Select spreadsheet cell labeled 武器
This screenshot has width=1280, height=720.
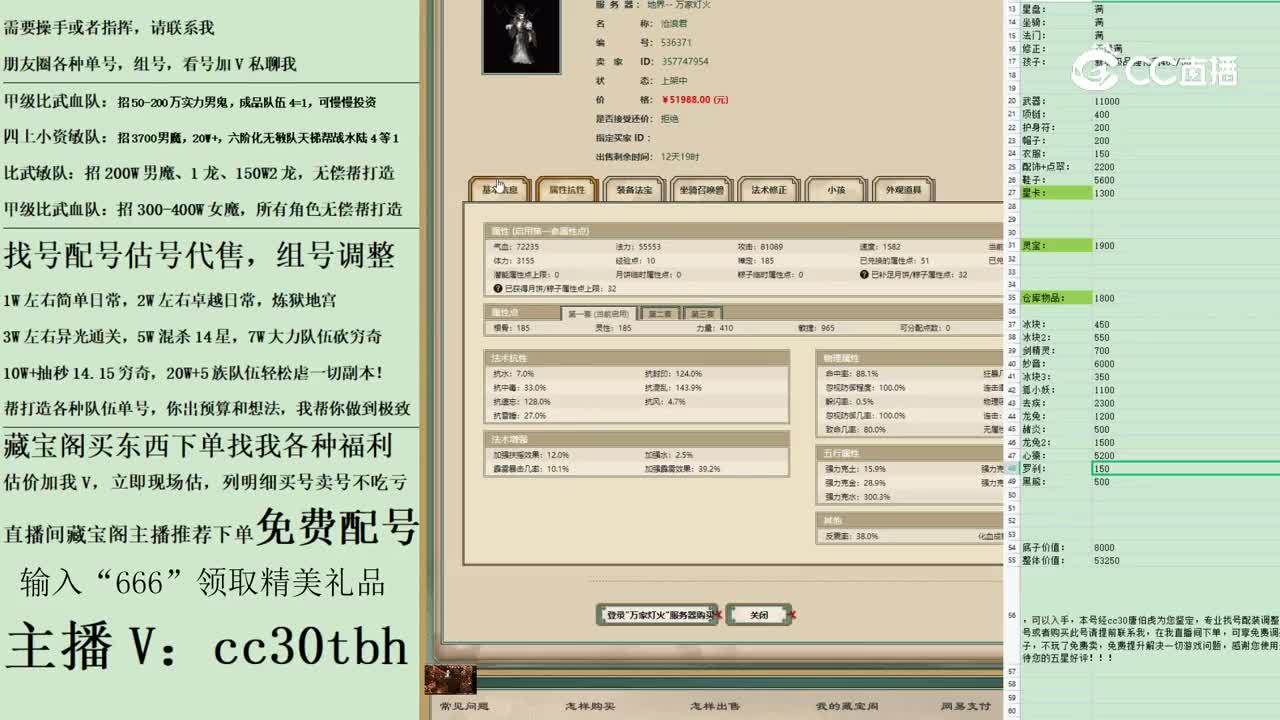coord(1056,101)
